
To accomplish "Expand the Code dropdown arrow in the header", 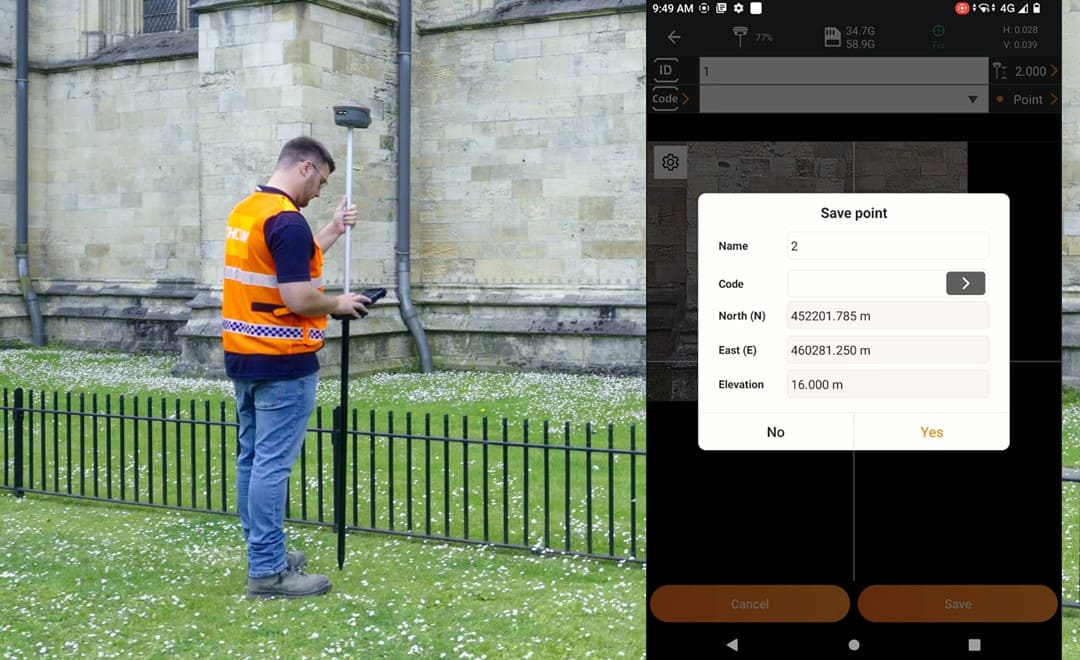I will coord(973,99).
